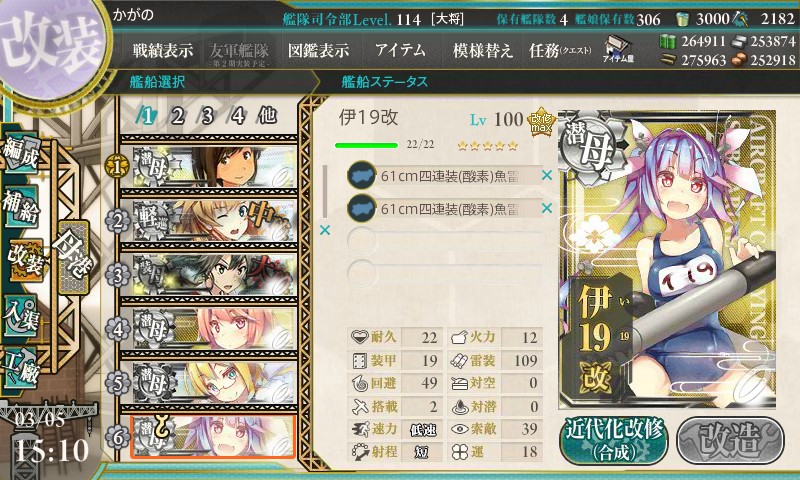
Task: Remove the second 61cm四連装(酸素)魚雷 equipment
Action: 547,208
